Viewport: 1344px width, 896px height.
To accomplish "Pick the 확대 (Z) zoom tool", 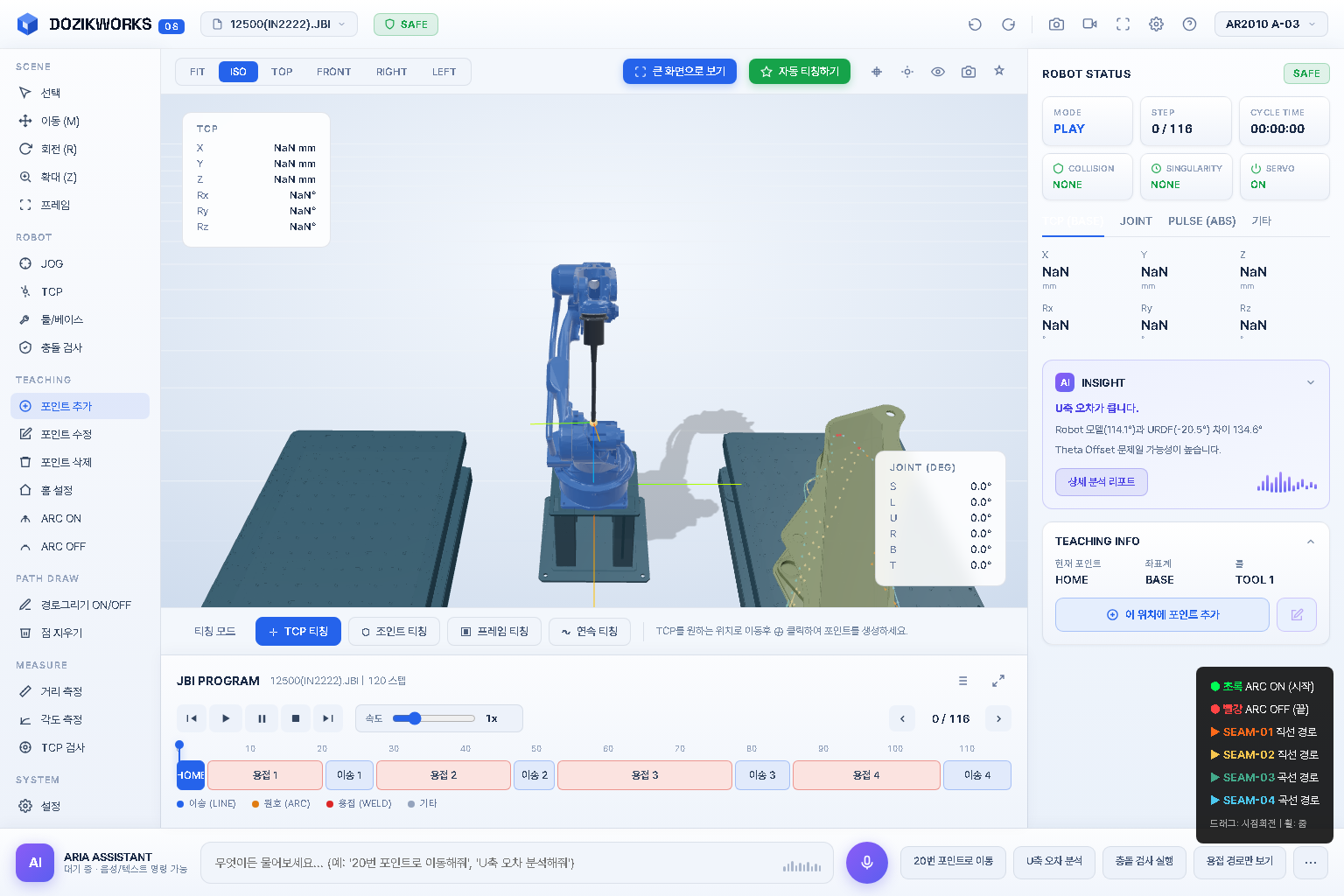I will (80, 177).
